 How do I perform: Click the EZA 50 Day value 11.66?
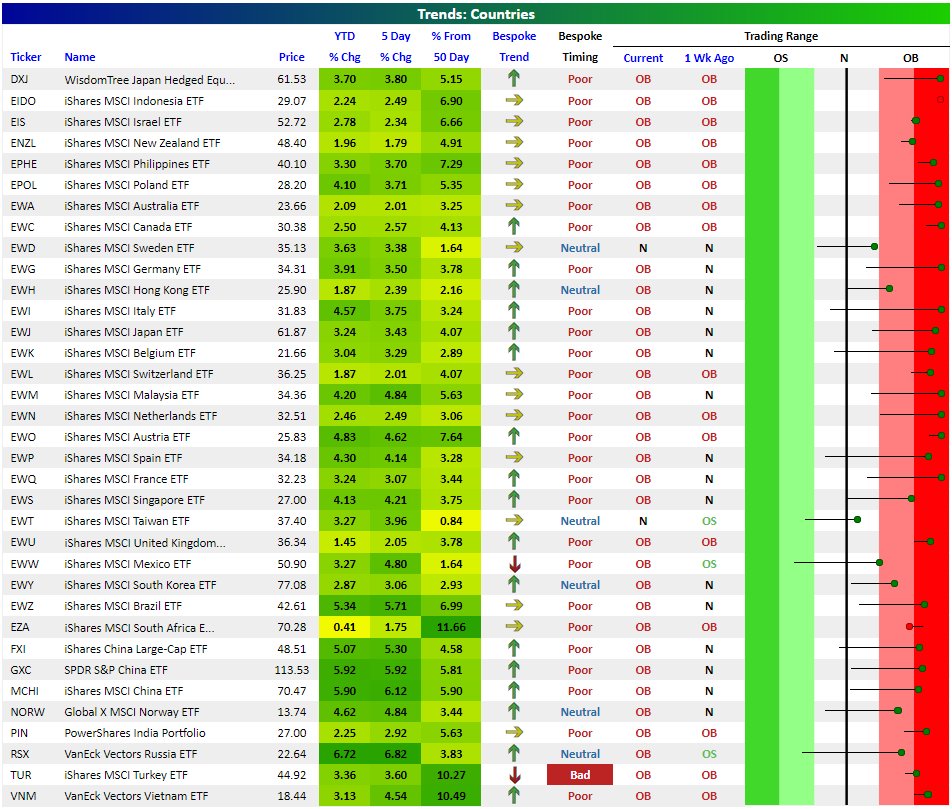(451, 627)
